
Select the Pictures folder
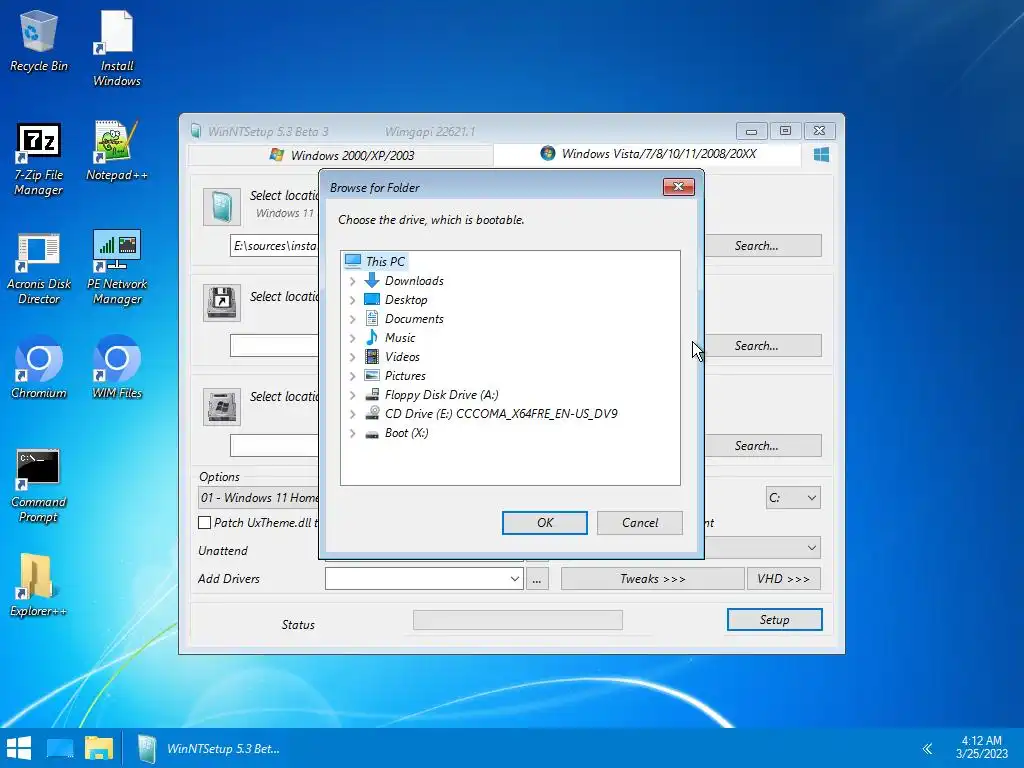pos(405,376)
